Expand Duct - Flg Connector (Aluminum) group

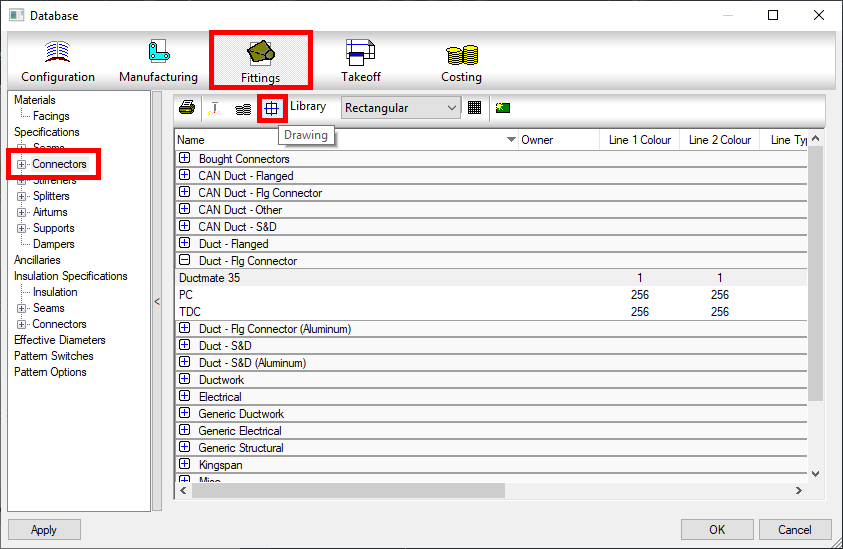(x=184, y=327)
